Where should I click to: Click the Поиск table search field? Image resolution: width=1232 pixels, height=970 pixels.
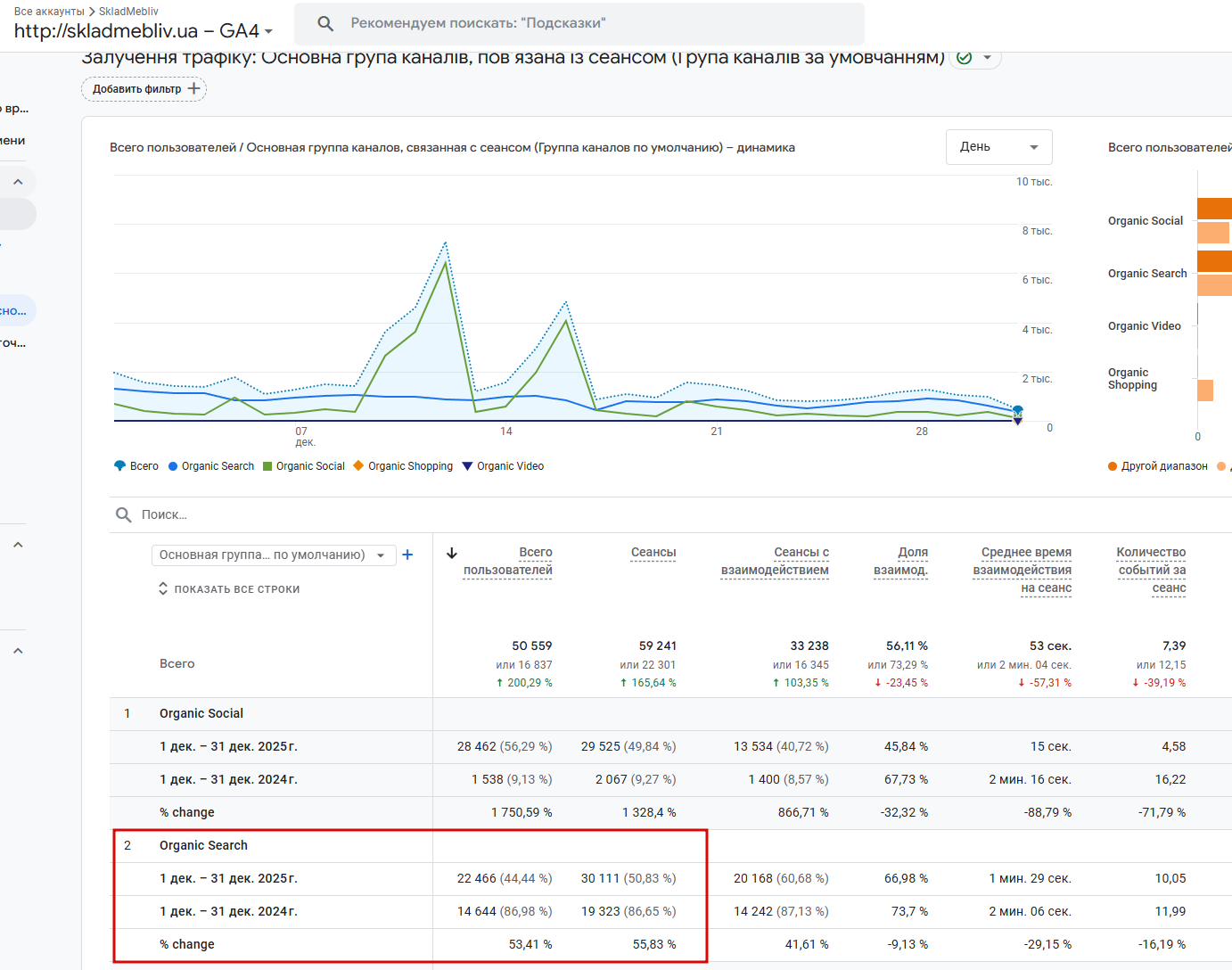267,514
